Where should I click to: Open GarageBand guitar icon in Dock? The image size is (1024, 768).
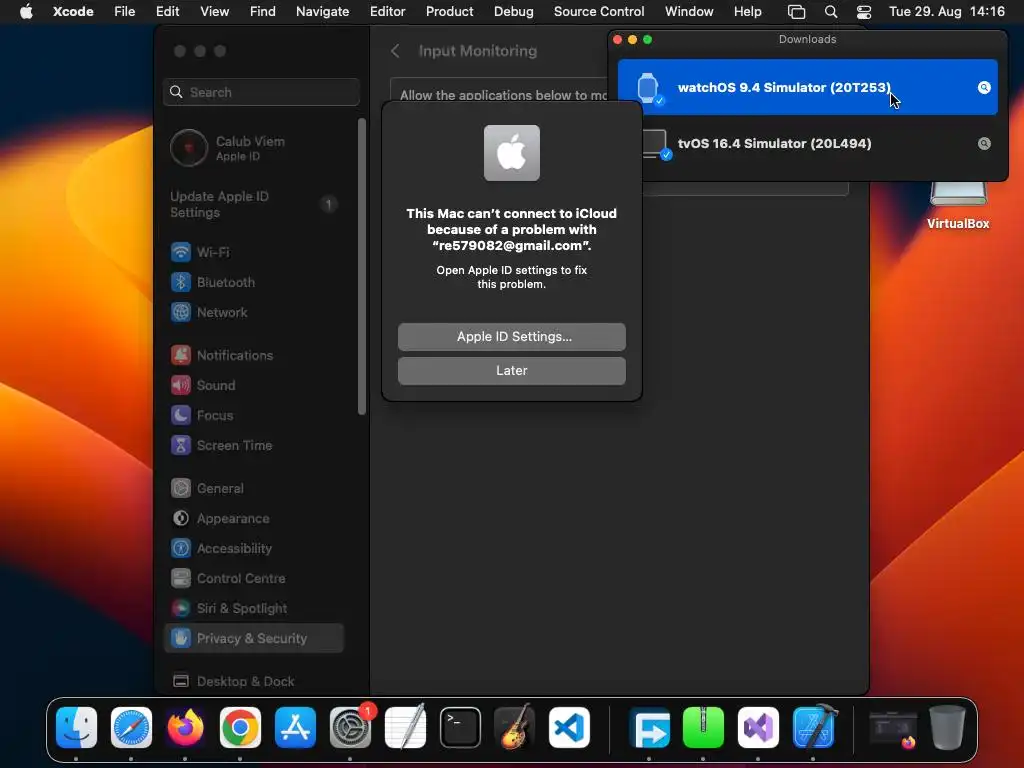(515, 727)
